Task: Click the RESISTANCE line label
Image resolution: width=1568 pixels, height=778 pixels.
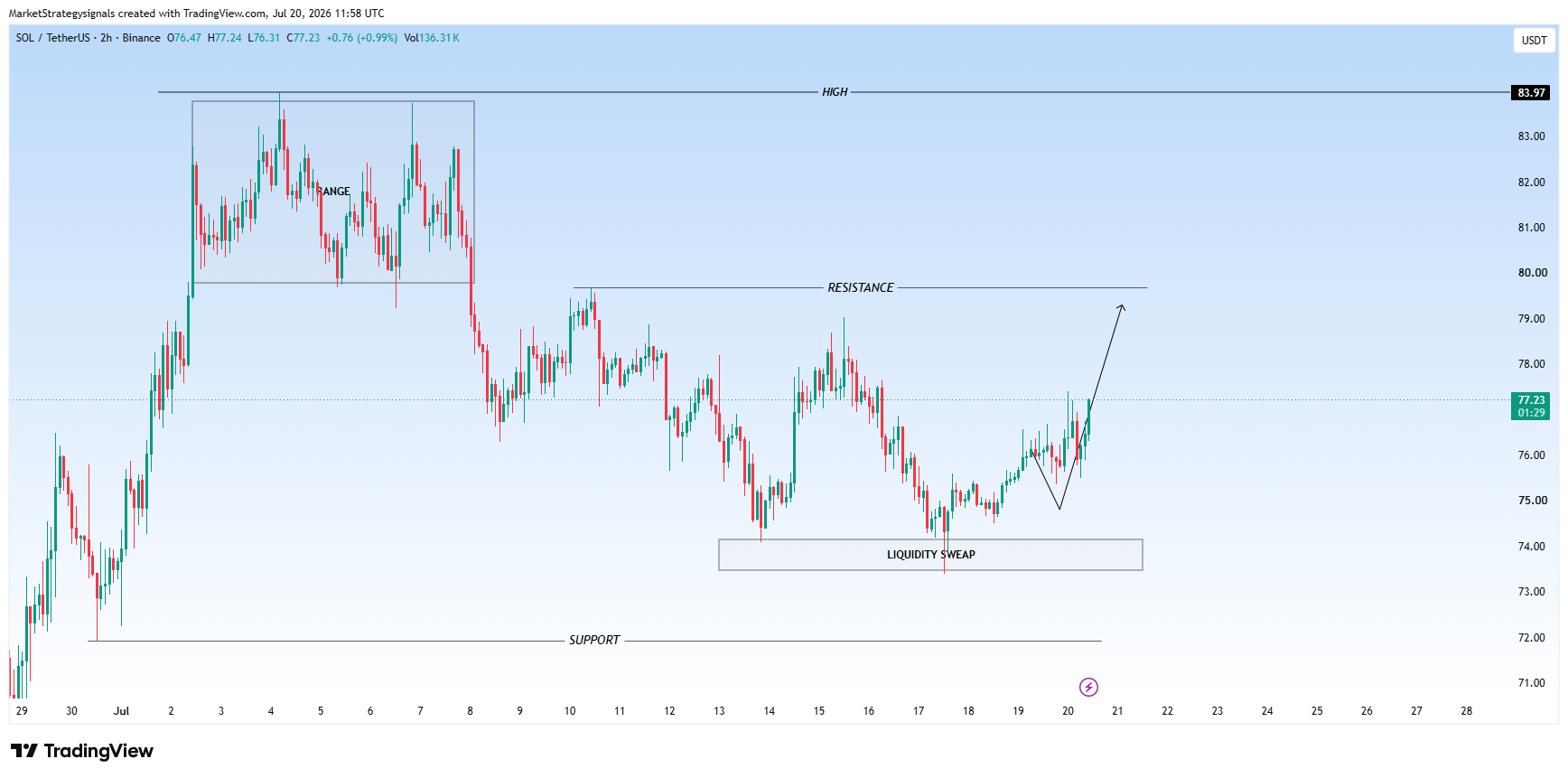Action: tap(861, 287)
